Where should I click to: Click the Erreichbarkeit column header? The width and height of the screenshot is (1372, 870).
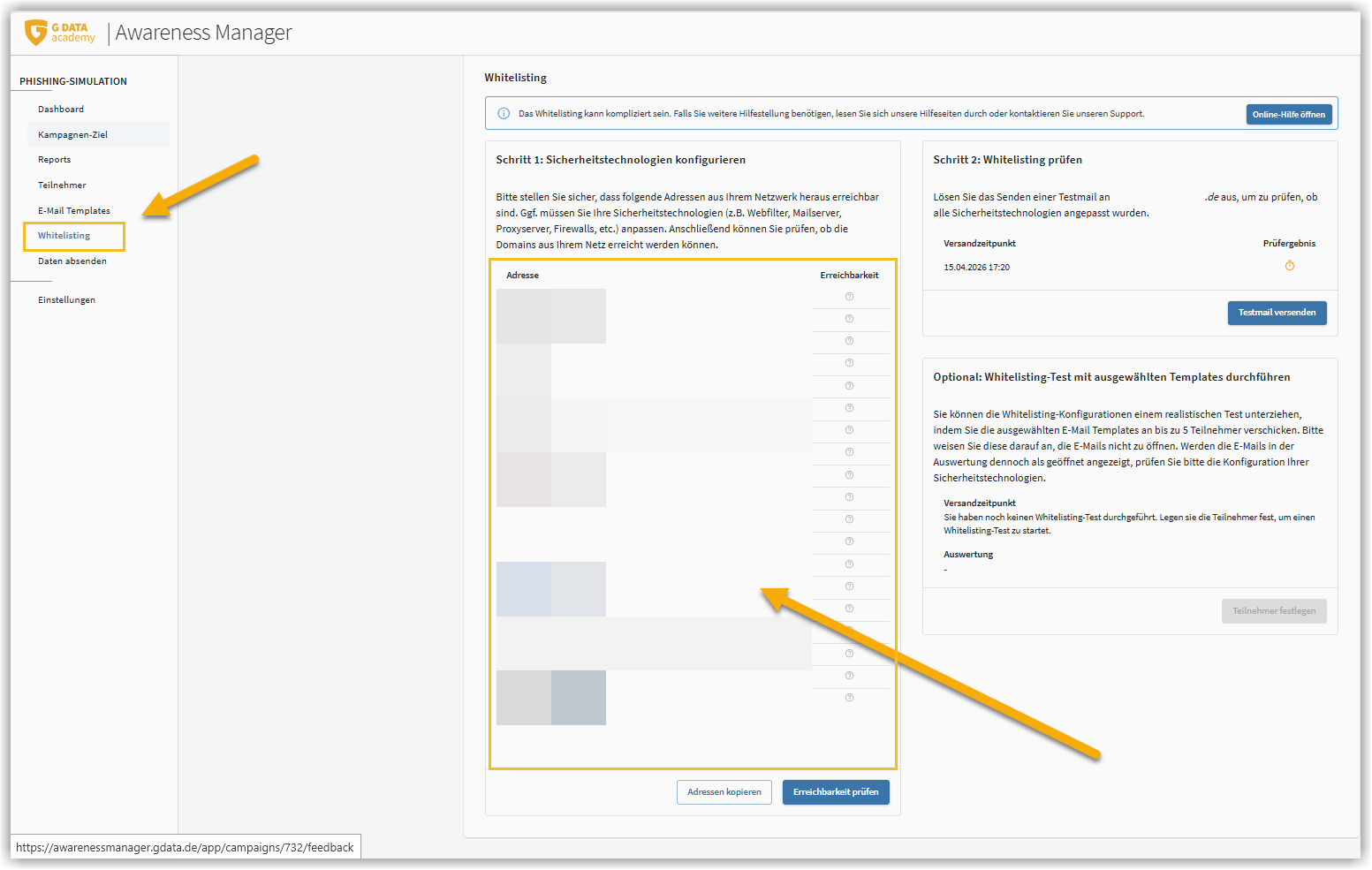click(849, 276)
